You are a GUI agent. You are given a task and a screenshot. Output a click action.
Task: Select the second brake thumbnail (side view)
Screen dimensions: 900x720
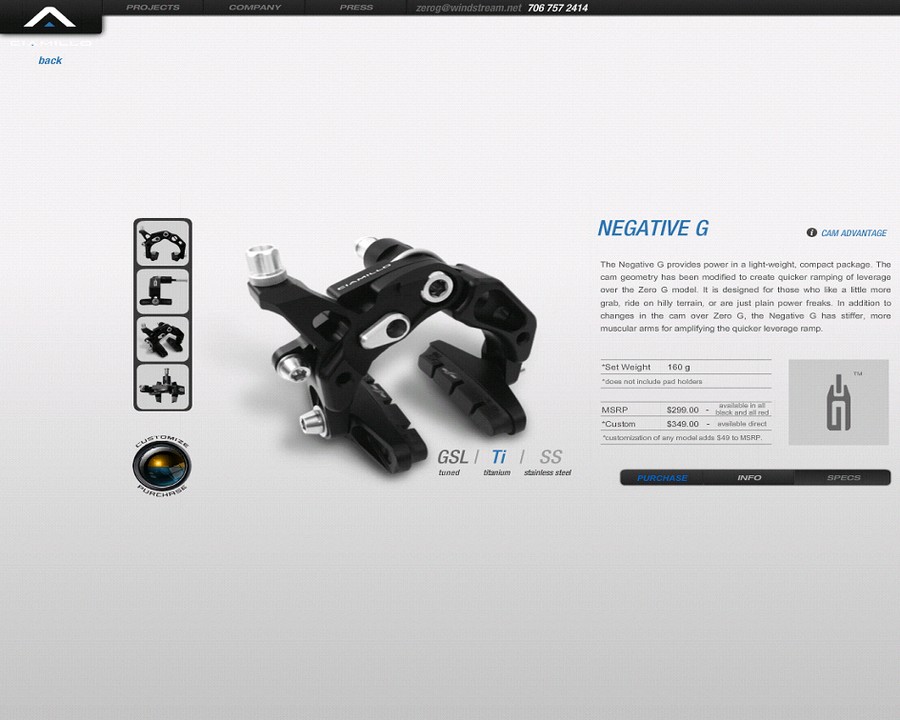pyautogui.click(x=162, y=290)
